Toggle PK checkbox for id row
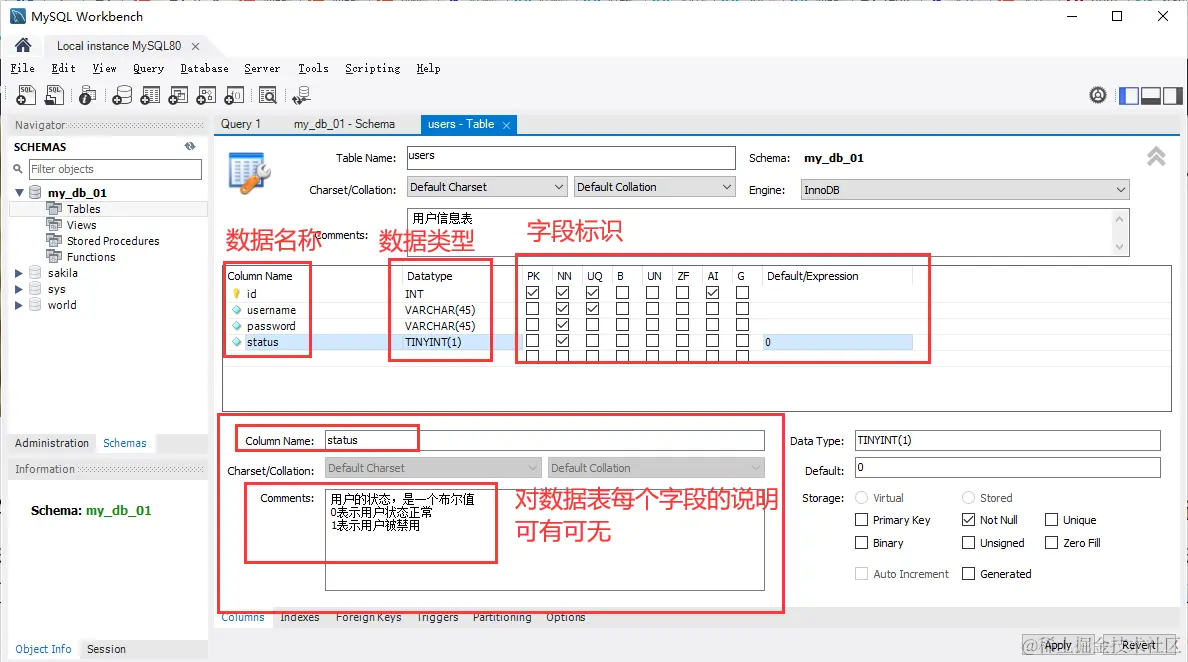 click(533, 292)
